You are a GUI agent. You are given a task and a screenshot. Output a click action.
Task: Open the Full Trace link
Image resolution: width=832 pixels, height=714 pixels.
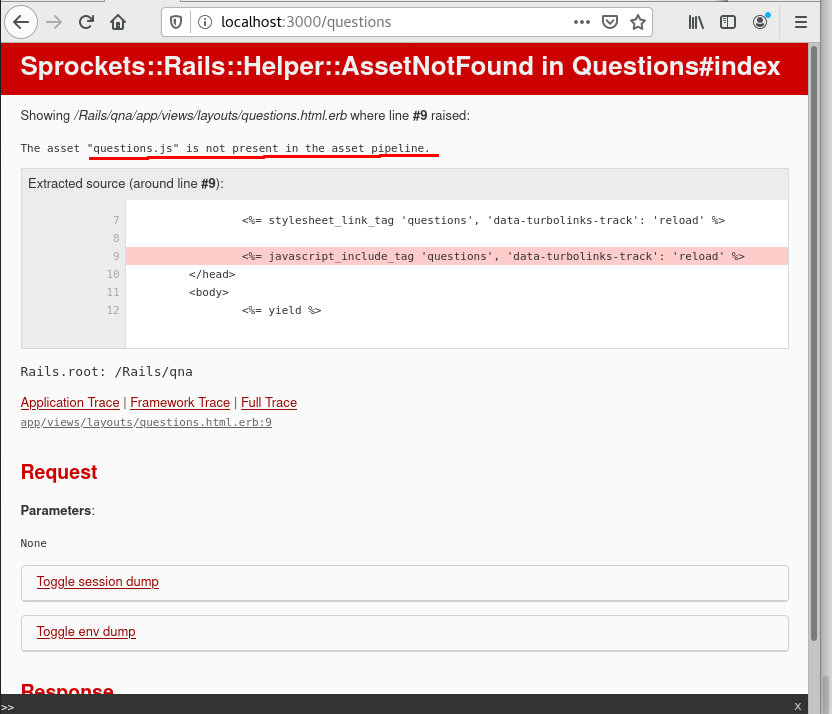[269, 403]
